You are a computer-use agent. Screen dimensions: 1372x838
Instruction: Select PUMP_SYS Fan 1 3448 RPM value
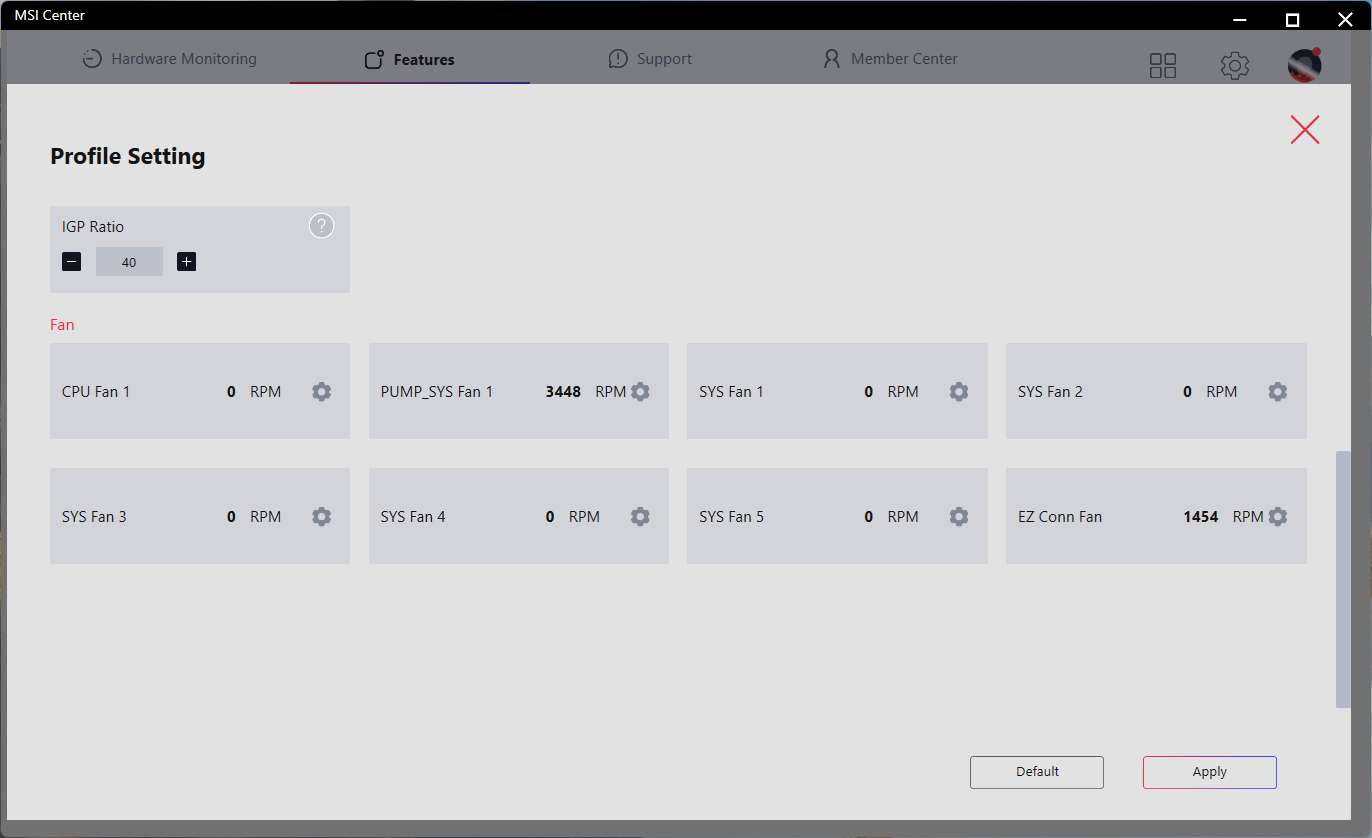tap(563, 392)
